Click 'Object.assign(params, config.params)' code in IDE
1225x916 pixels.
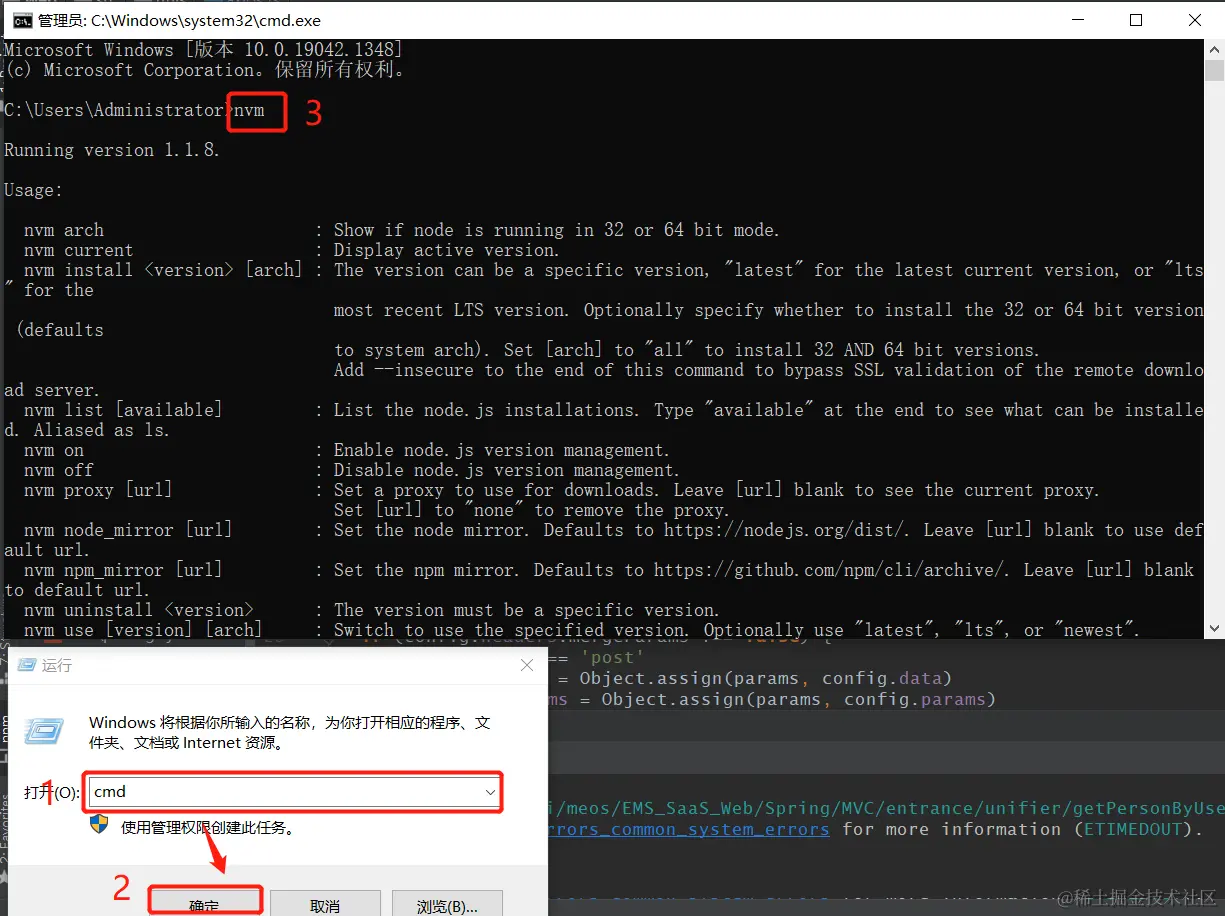tap(799, 699)
